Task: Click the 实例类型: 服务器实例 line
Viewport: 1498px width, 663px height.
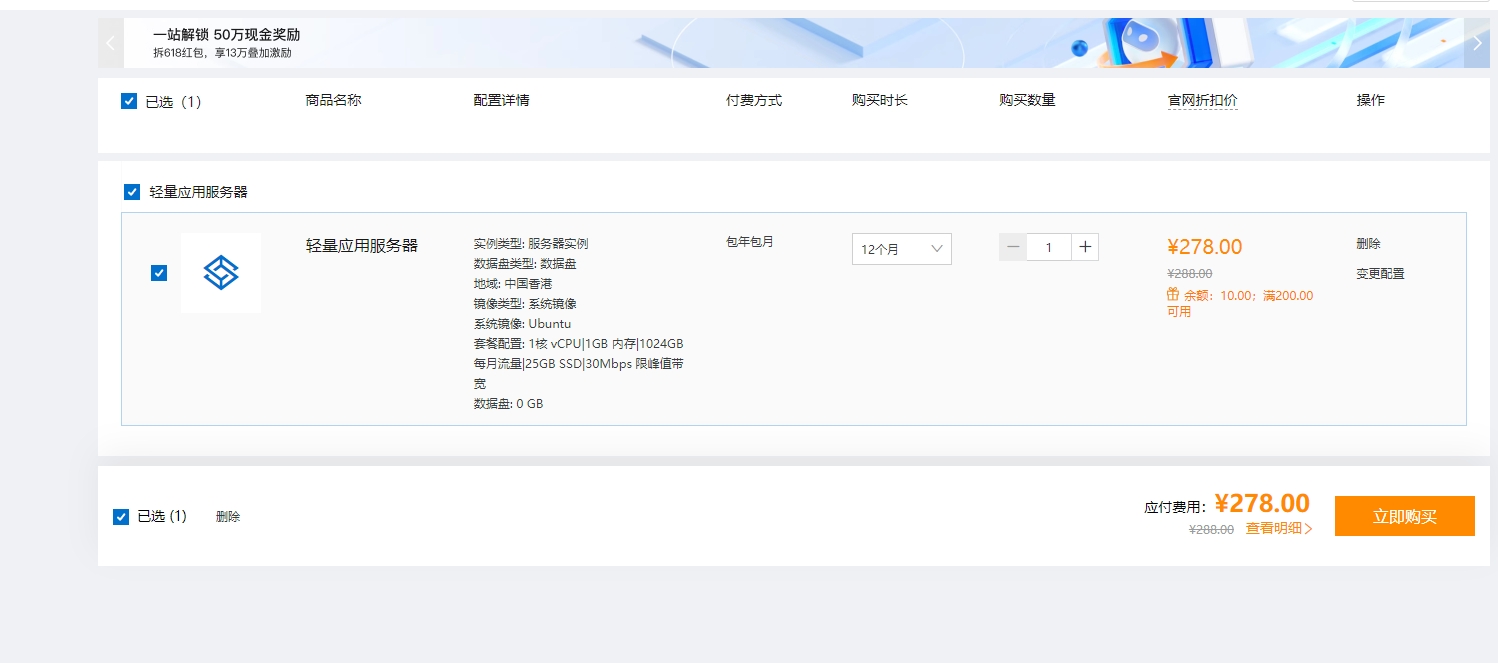Action: 531,244
